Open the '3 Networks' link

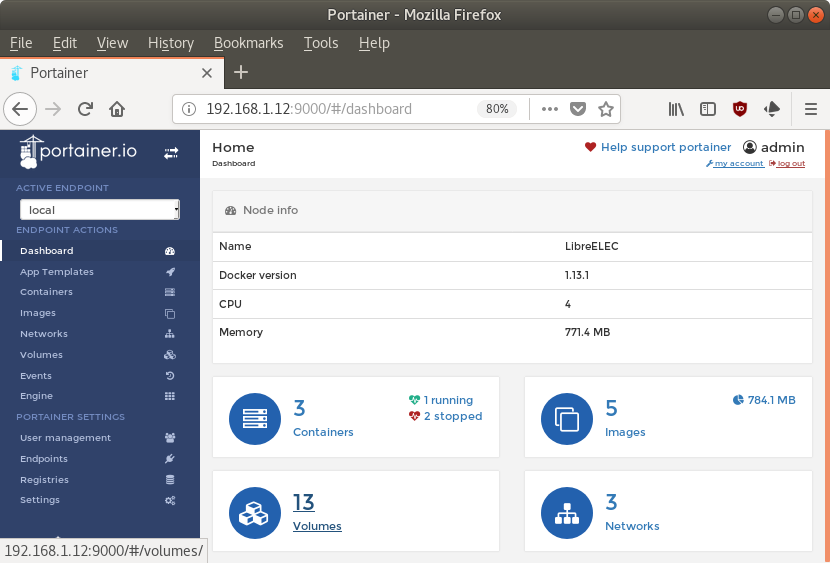(x=632, y=512)
